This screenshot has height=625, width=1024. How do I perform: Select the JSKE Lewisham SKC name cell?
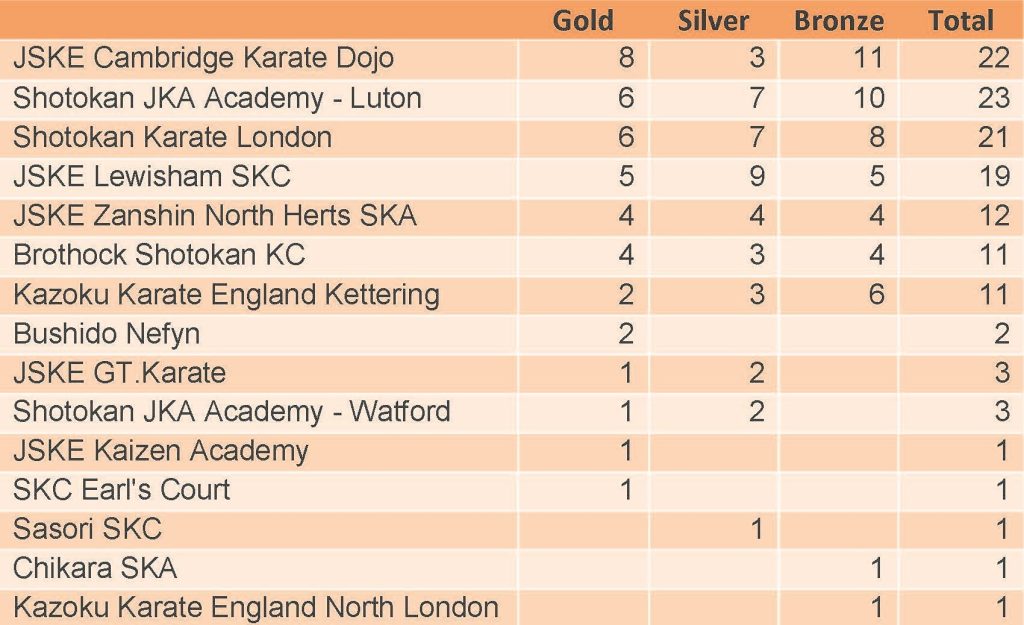(x=152, y=176)
